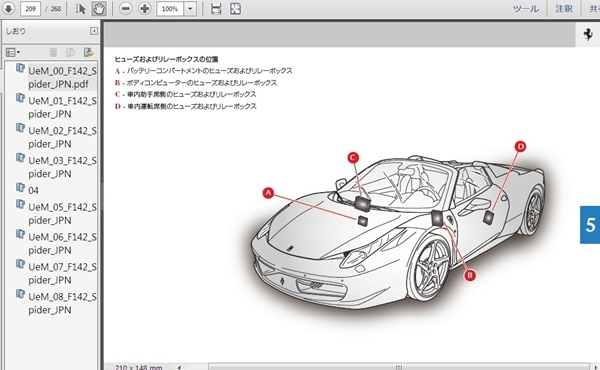Click legend line C 車内助手席側
Image resolution: width=600 pixels, height=370 pixels.
click(186, 94)
